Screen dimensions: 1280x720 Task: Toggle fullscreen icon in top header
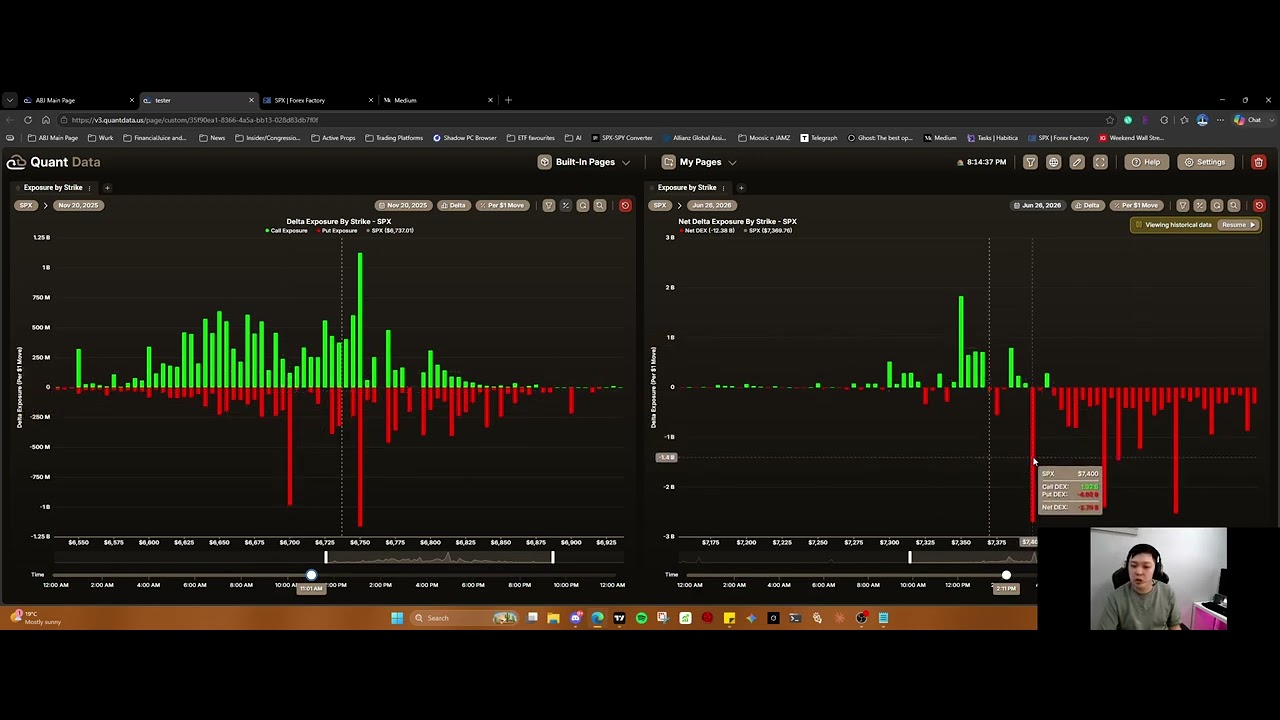[x=1100, y=162]
